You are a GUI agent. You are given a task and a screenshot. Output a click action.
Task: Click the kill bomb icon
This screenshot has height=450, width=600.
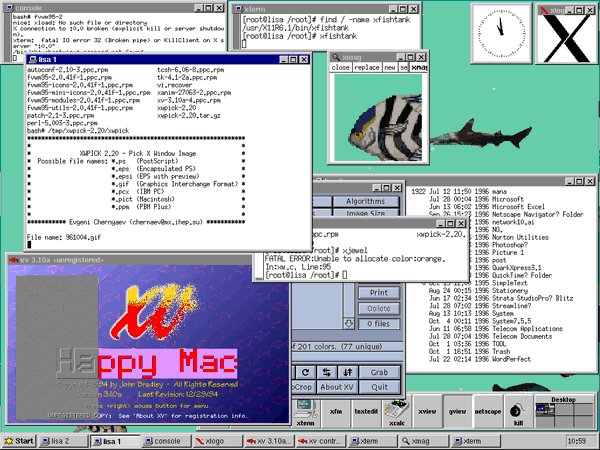click(518, 412)
